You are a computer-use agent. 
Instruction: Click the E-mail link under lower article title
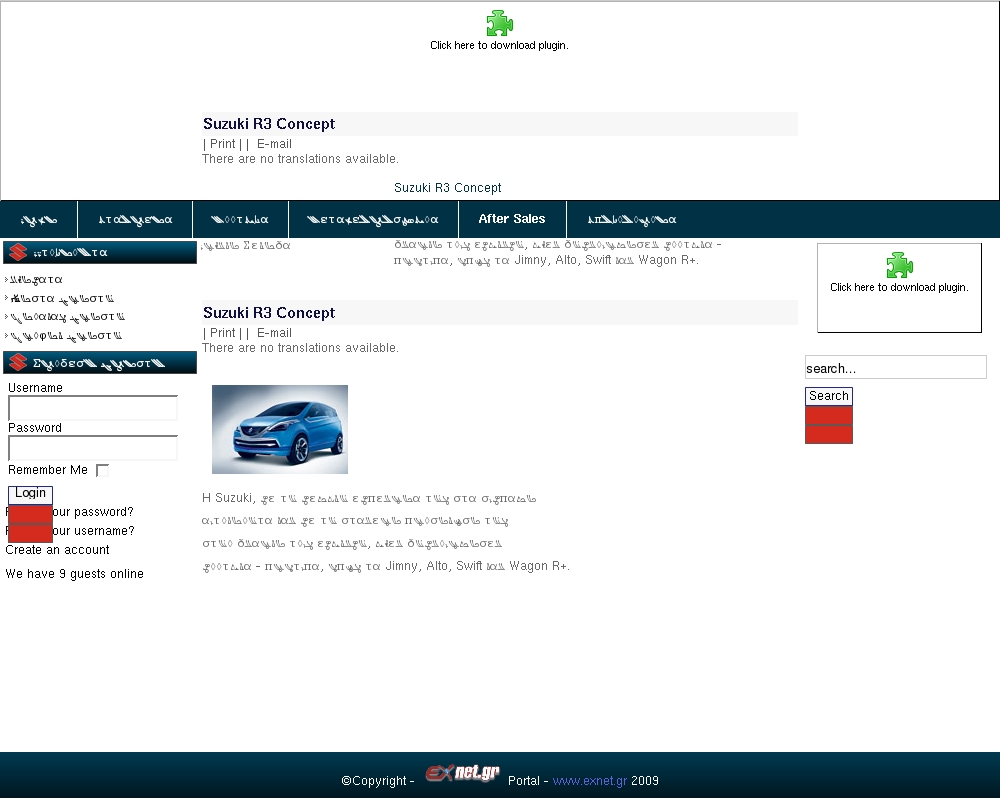(x=274, y=333)
